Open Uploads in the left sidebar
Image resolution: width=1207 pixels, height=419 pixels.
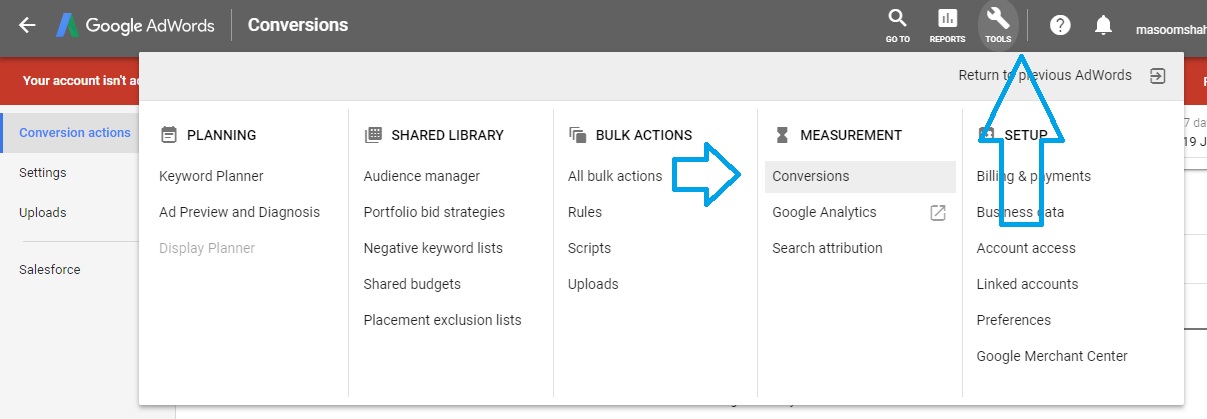click(43, 213)
